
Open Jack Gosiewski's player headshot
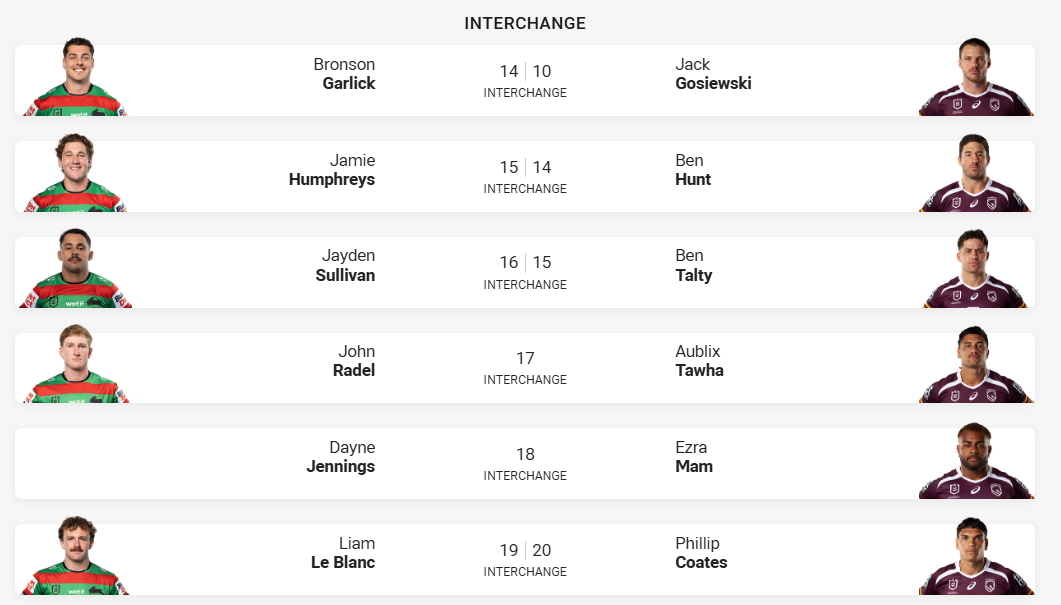point(976,77)
